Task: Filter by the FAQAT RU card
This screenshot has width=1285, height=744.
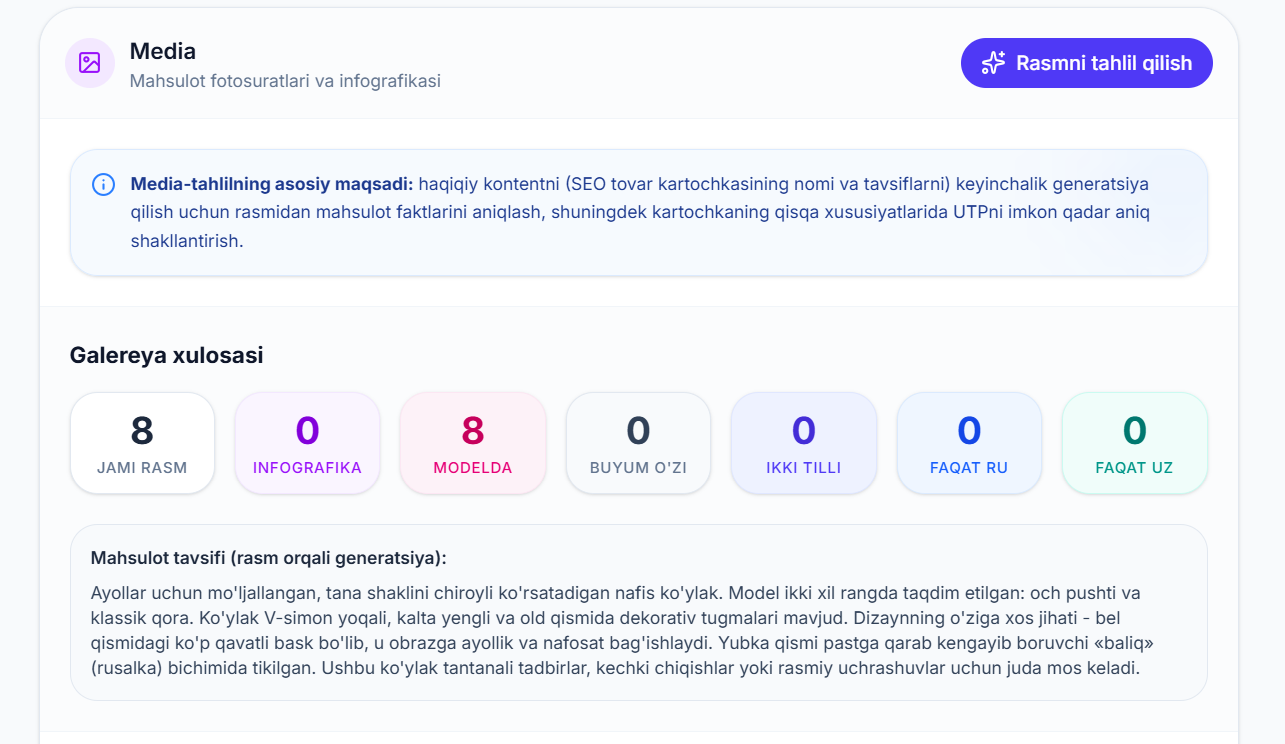Action: (969, 443)
